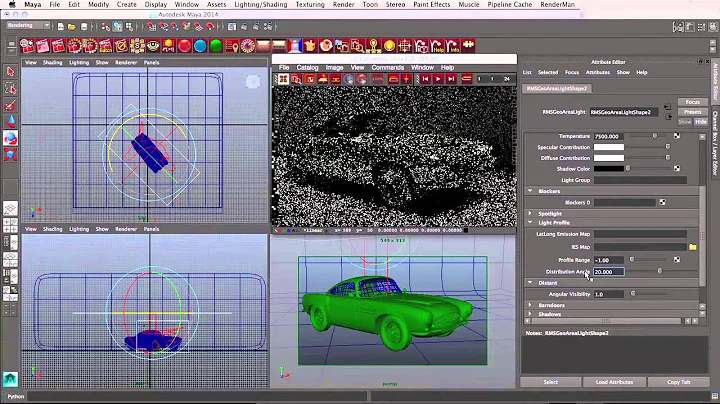Click the shelf menu icon left of the shelf
720x404 pixels.
[x=11, y=46]
